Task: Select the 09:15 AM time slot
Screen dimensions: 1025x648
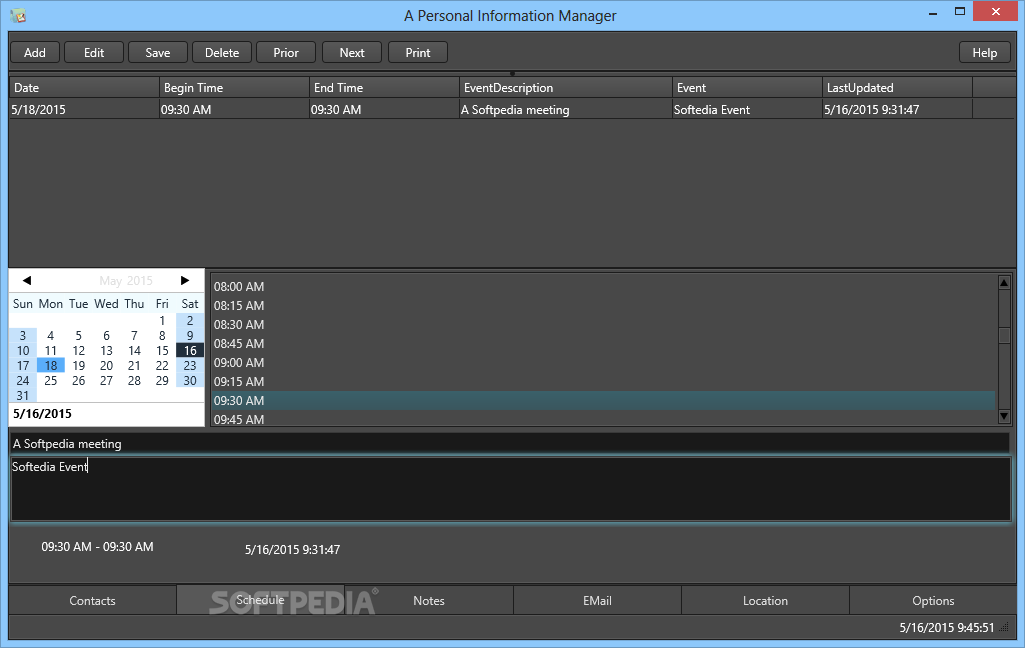Action: pyautogui.click(x=603, y=381)
